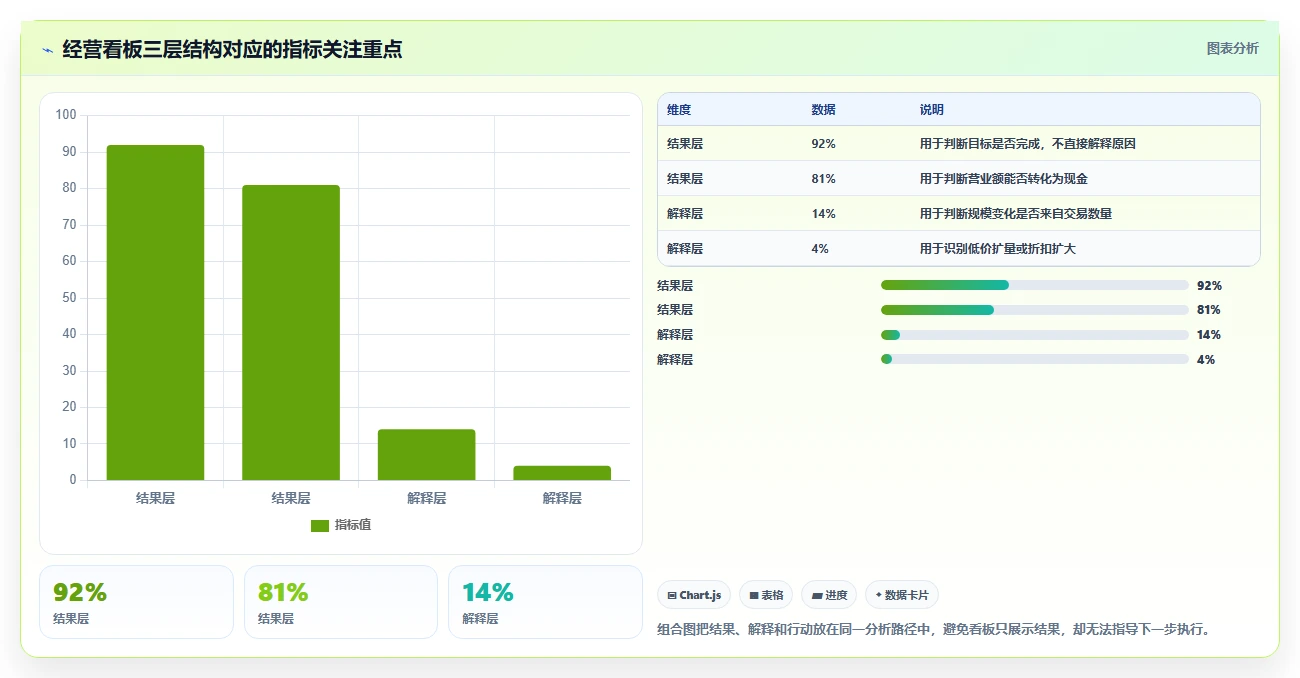Click the 4% progress bar
Image resolution: width=1300 pixels, height=678 pixels.
click(1035, 359)
